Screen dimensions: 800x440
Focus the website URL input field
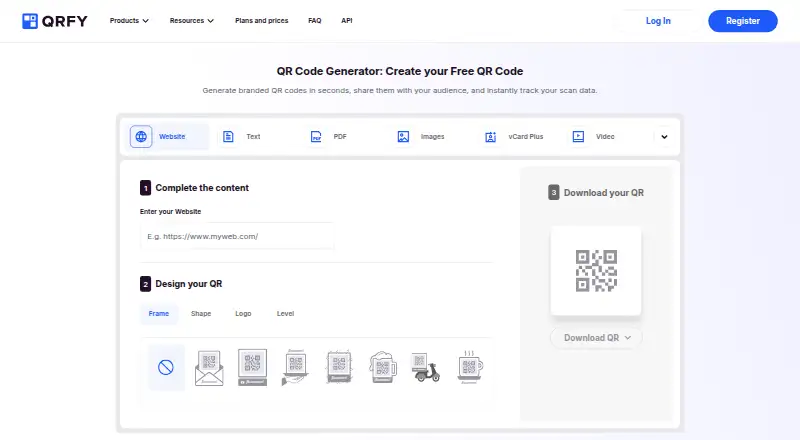pos(237,236)
